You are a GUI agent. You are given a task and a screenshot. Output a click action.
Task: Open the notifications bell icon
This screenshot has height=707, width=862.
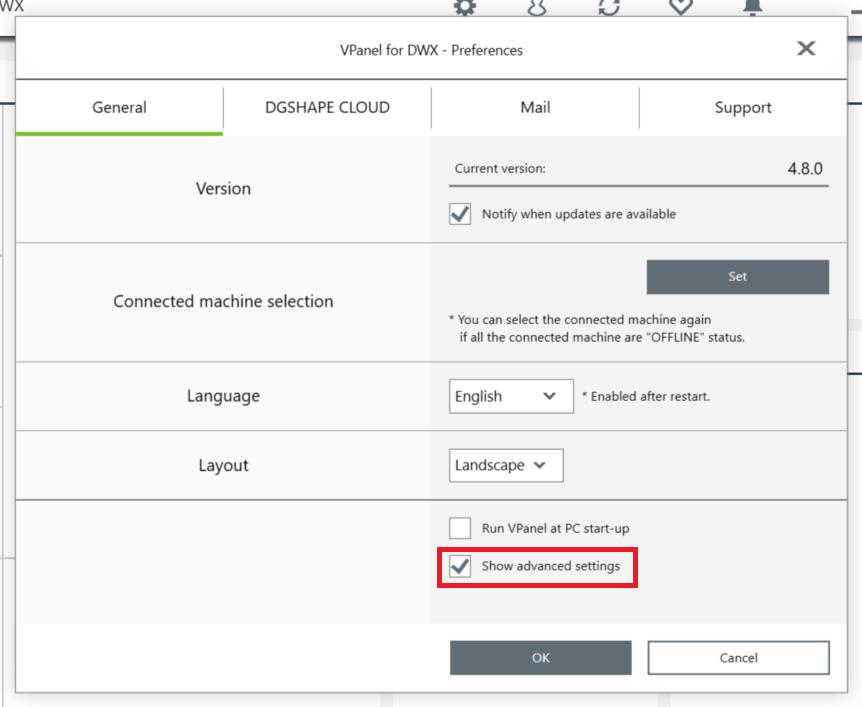753,7
